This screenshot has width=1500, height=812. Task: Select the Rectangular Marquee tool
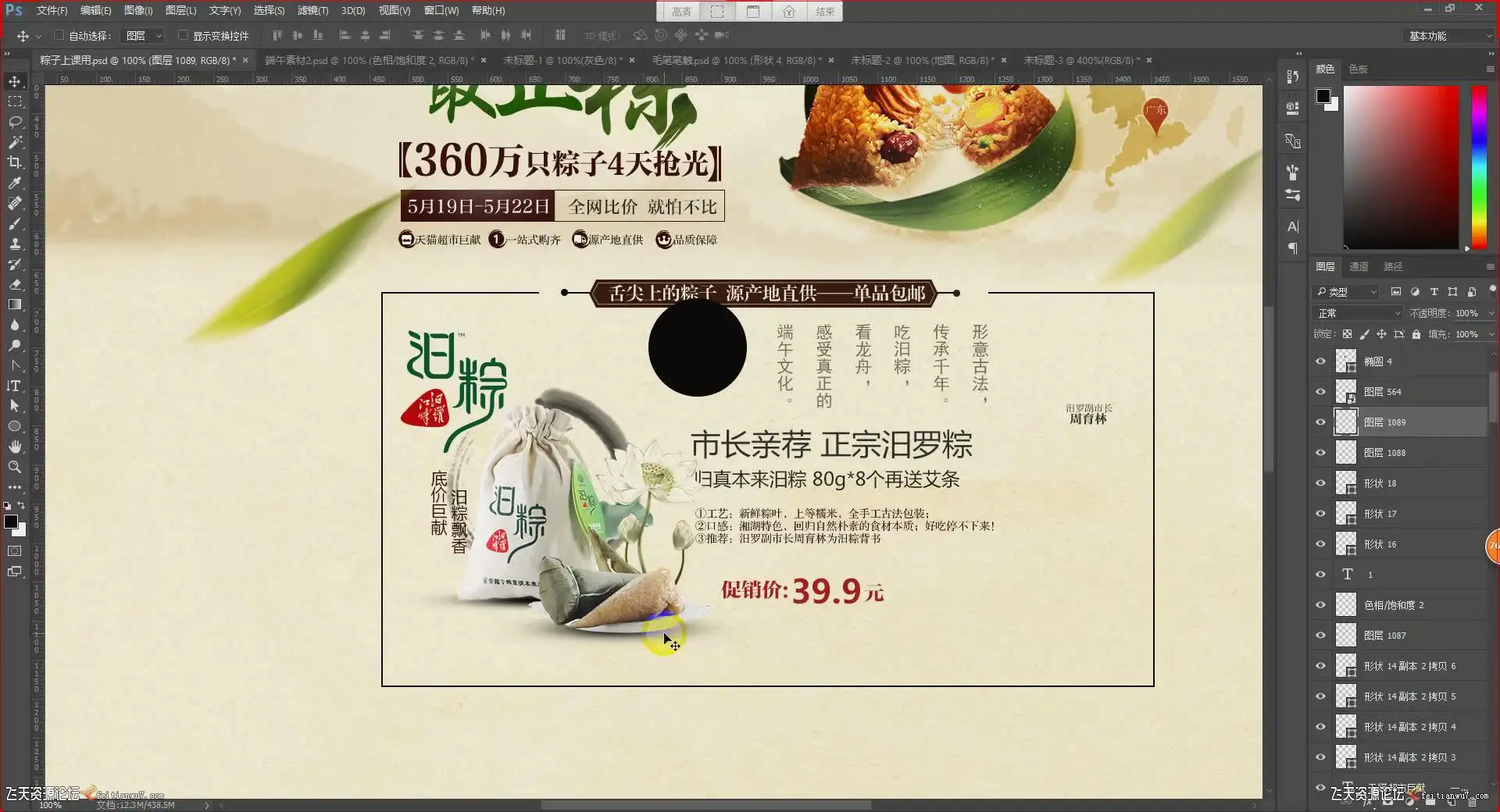click(15, 101)
